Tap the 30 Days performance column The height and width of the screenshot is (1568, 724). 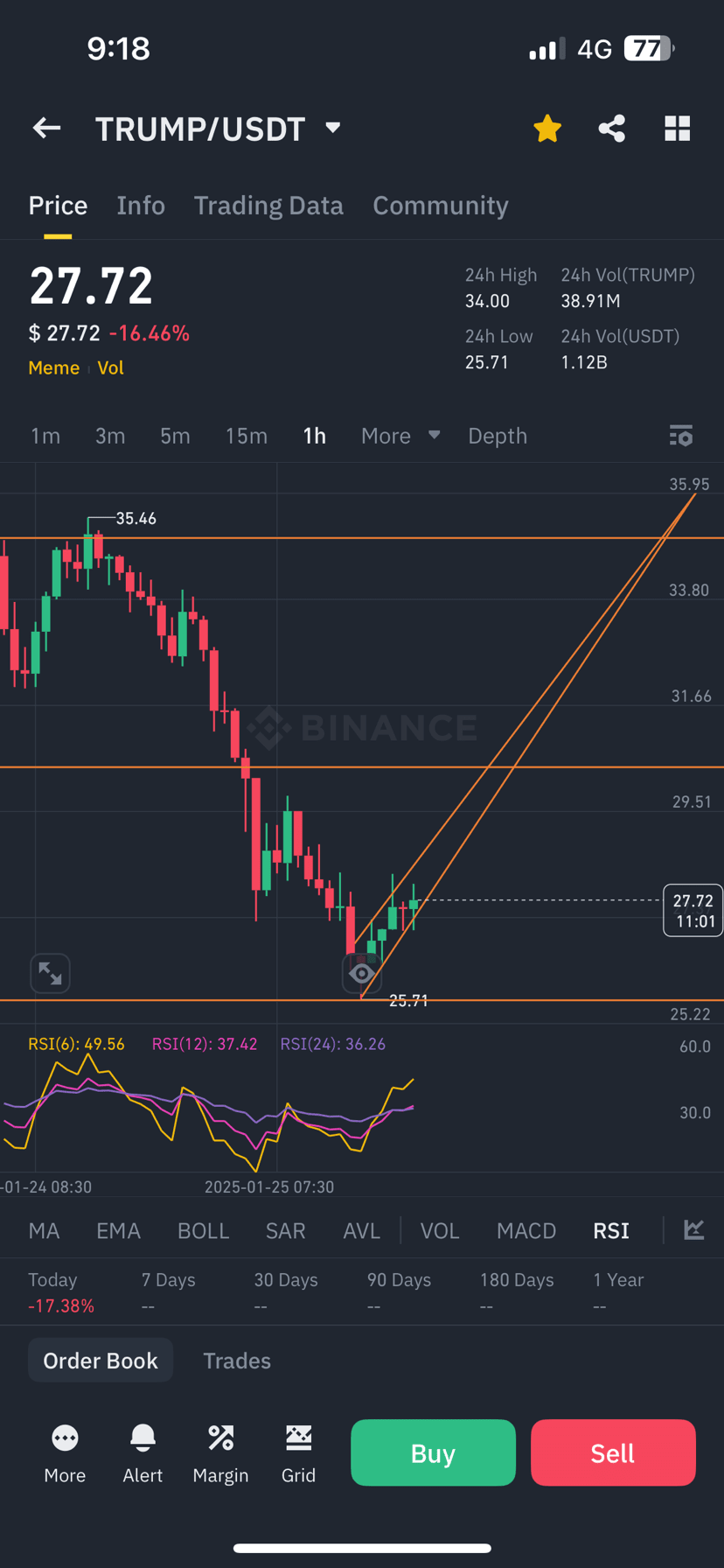286,1292
